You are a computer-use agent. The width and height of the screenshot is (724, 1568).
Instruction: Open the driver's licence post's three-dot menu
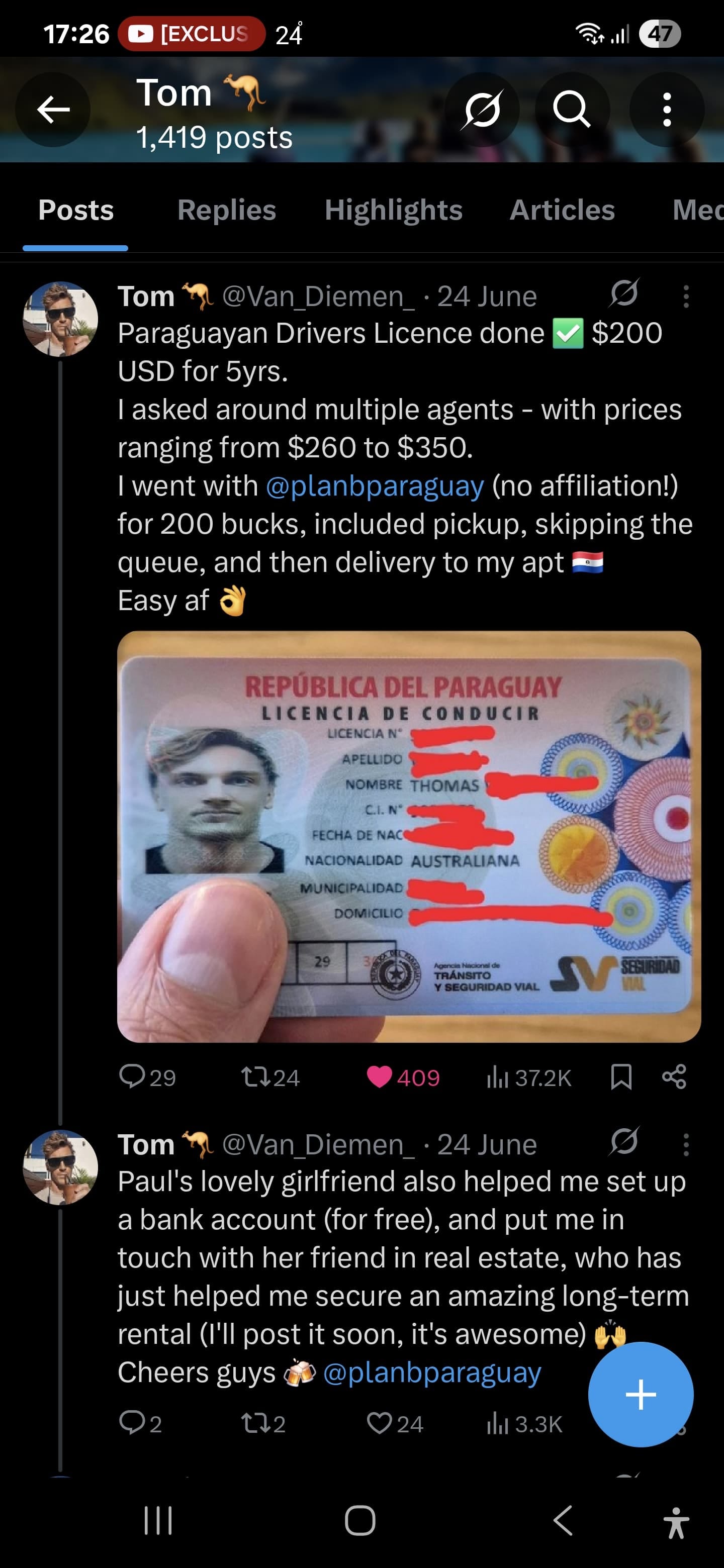686,297
